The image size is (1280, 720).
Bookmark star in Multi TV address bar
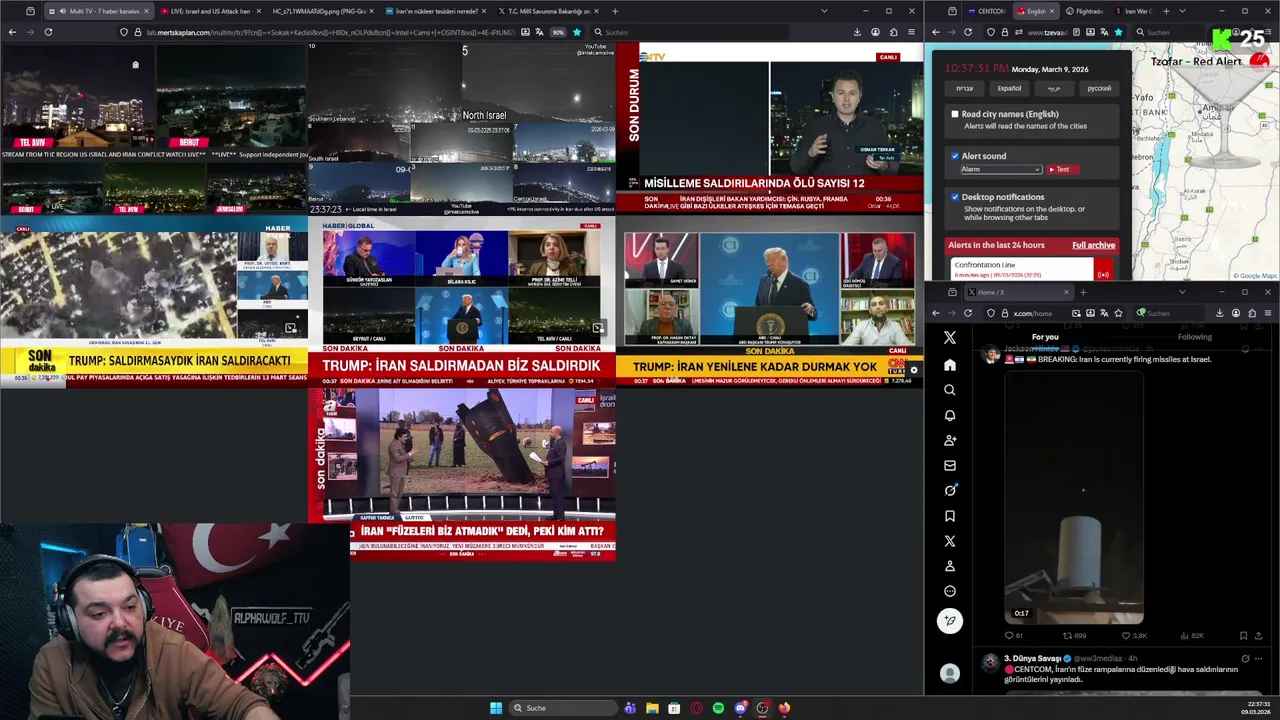pyautogui.click(x=577, y=32)
